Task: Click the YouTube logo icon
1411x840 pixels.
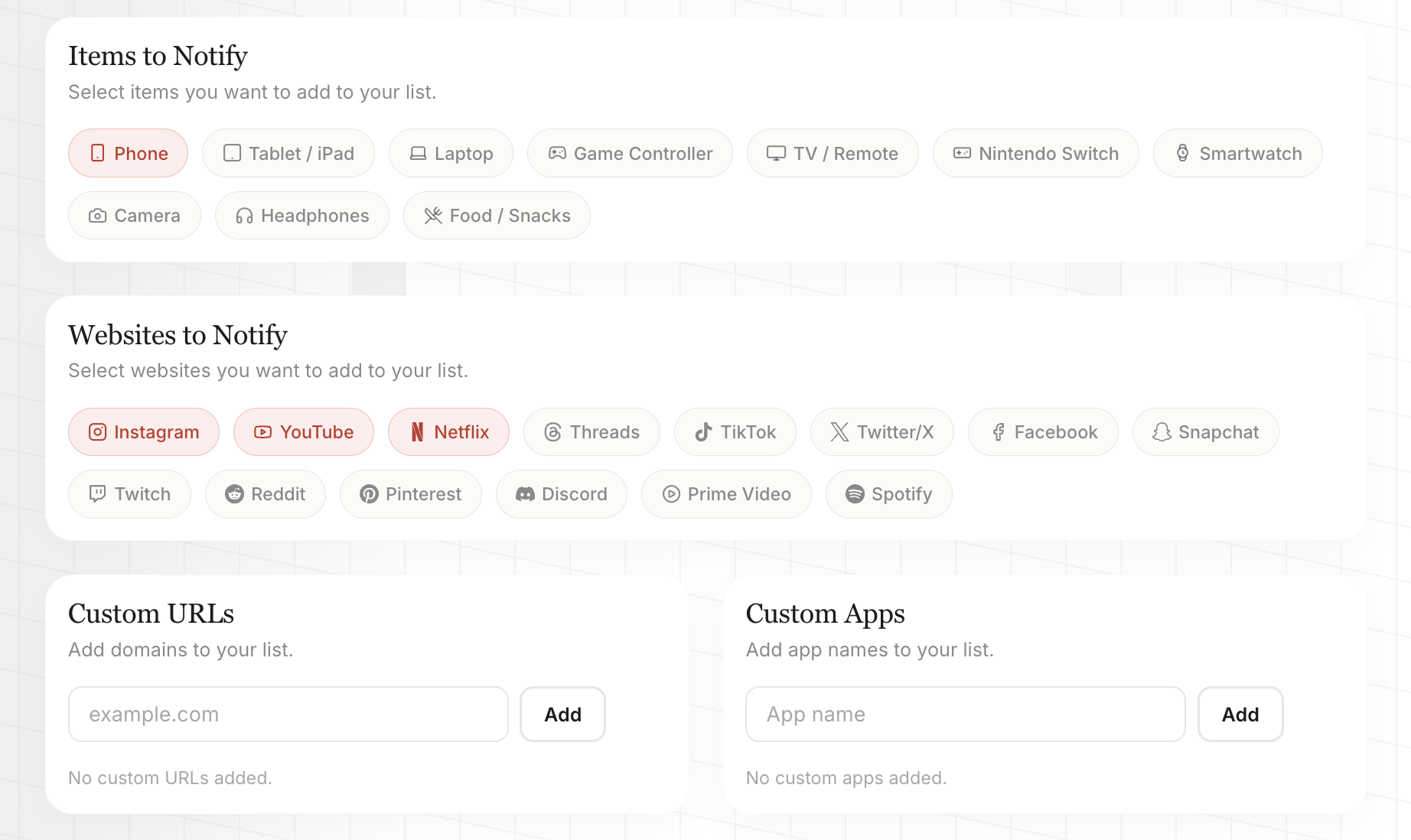Action: coord(263,432)
